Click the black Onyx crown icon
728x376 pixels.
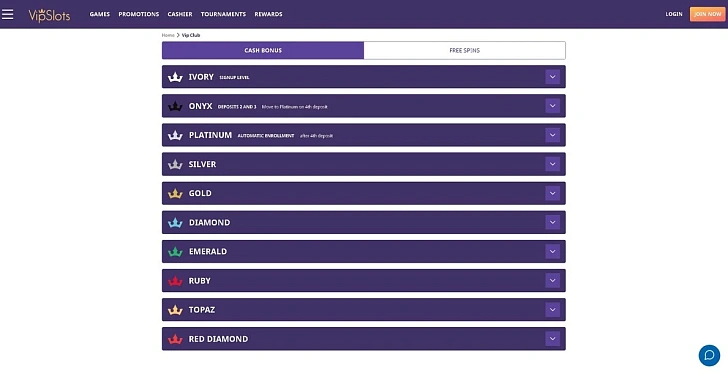pyautogui.click(x=175, y=106)
